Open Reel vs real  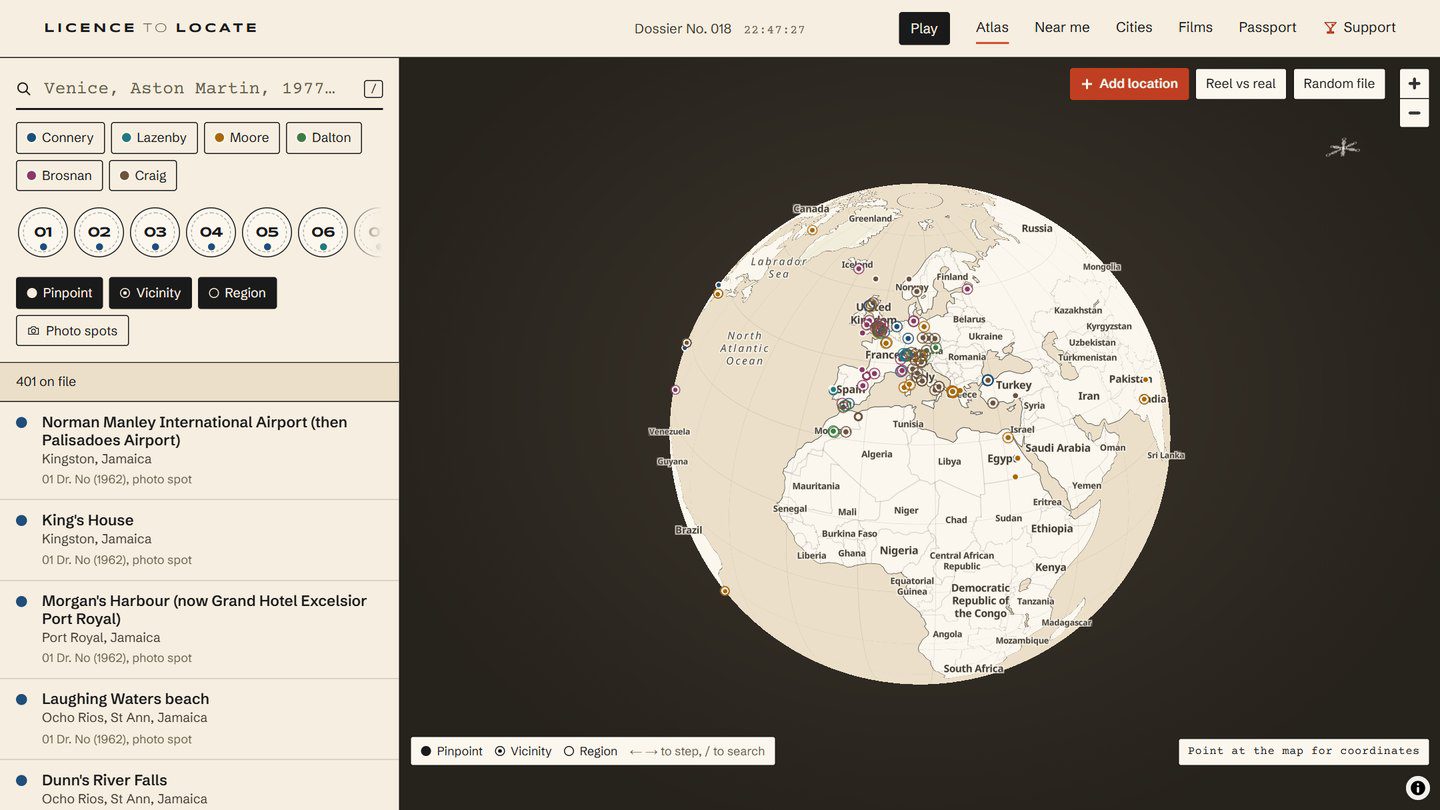pyautogui.click(x=1240, y=84)
